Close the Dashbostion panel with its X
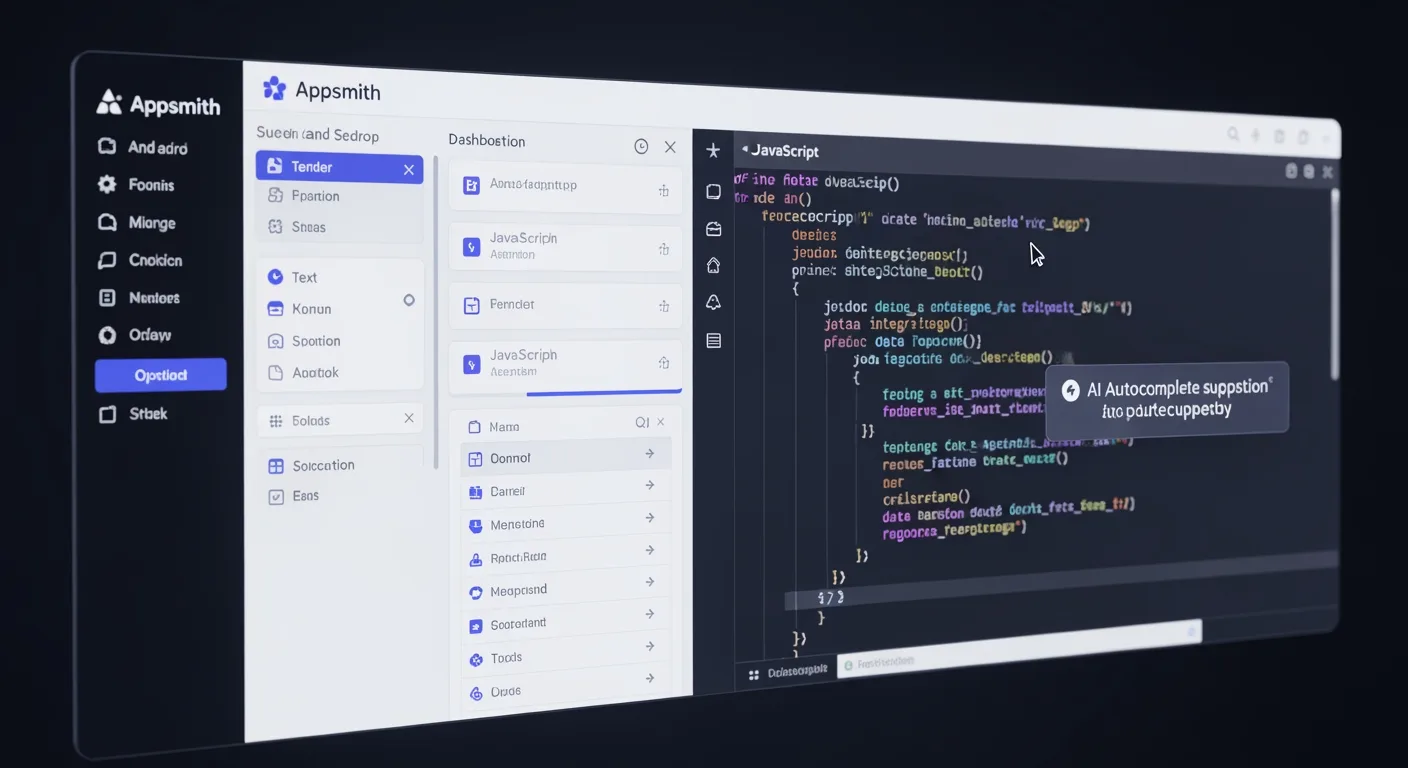The height and width of the screenshot is (768, 1408). tap(670, 147)
